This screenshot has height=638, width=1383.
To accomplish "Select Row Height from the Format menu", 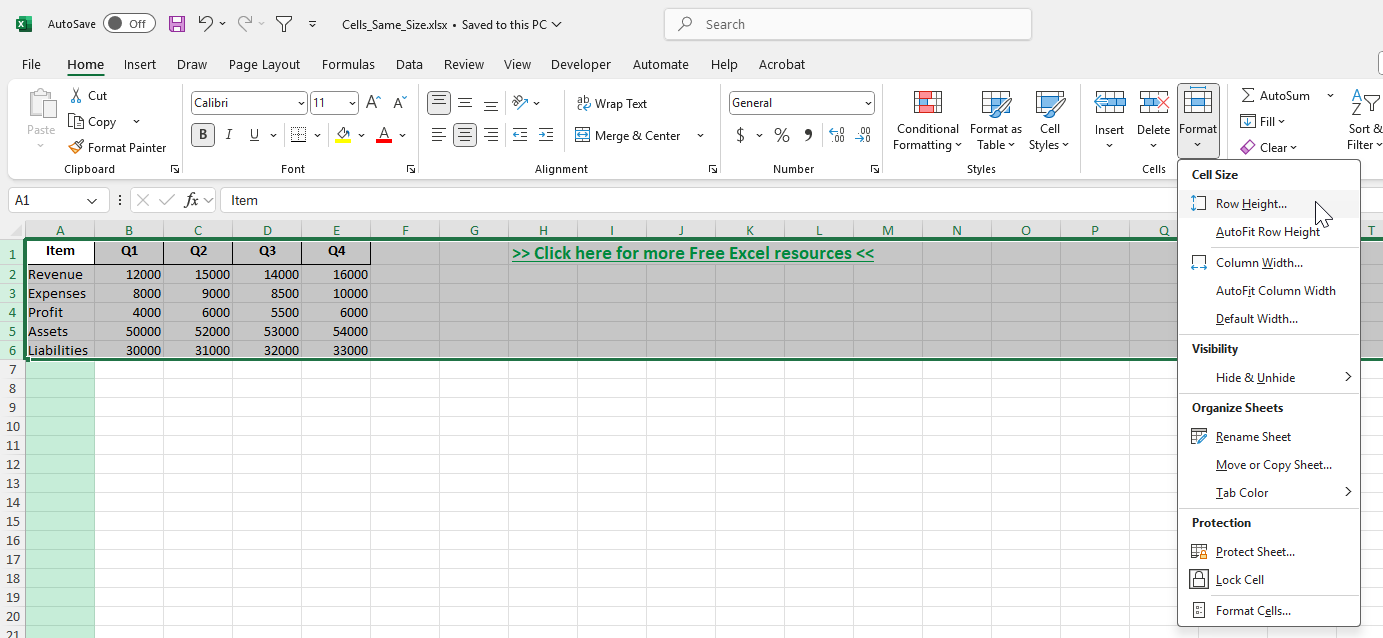I will click(1270, 204).
